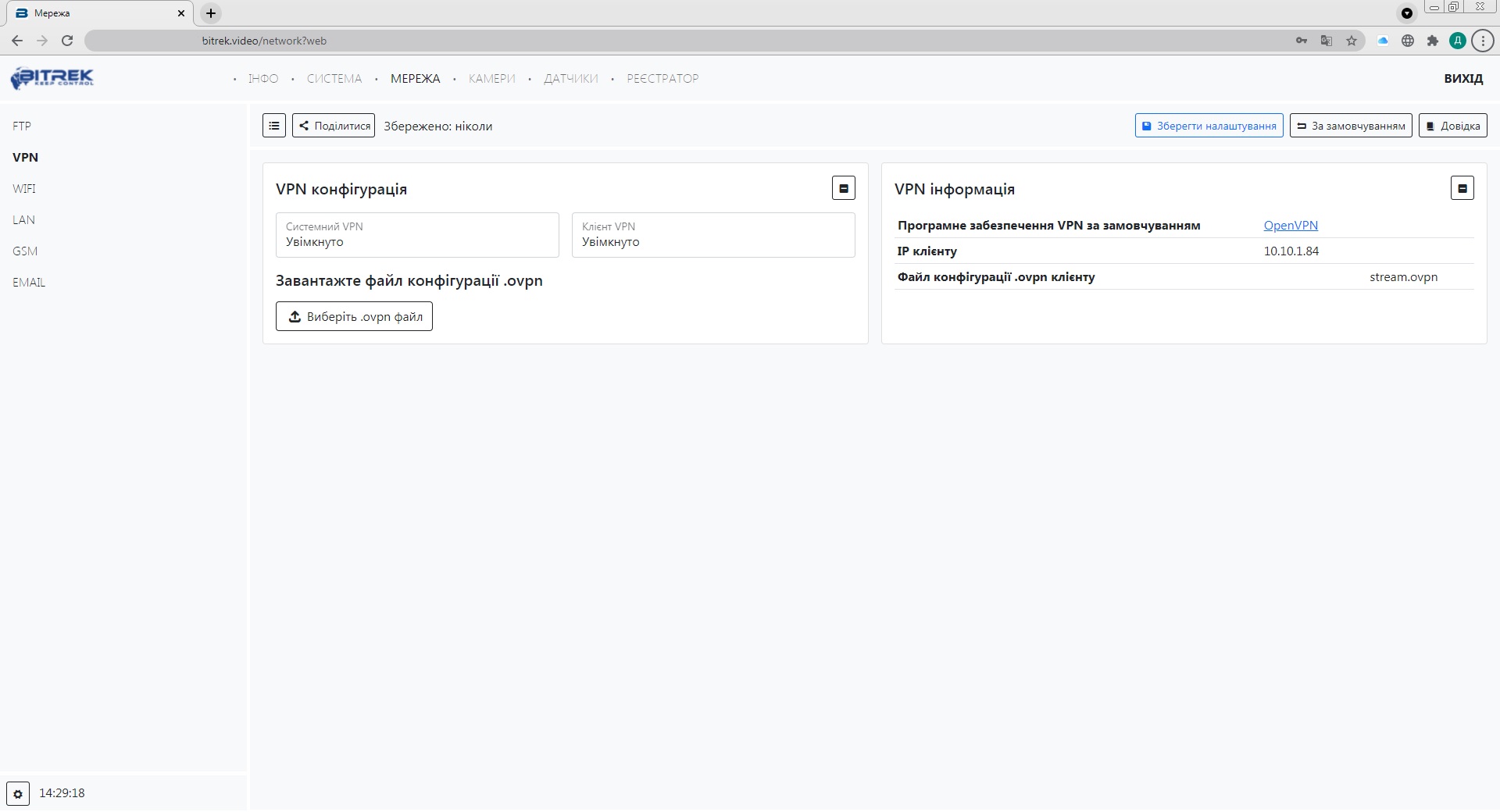1500x812 pixels.
Task: Follow the OpenVPN link
Action: coord(1291,226)
